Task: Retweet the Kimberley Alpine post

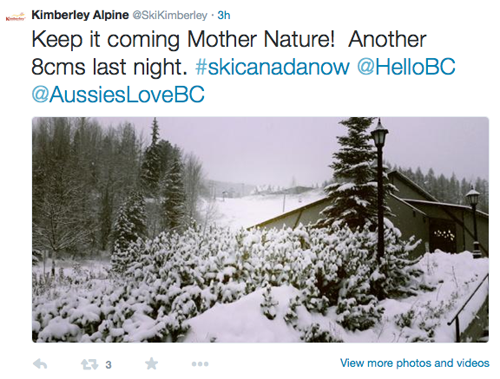Action: pos(89,364)
